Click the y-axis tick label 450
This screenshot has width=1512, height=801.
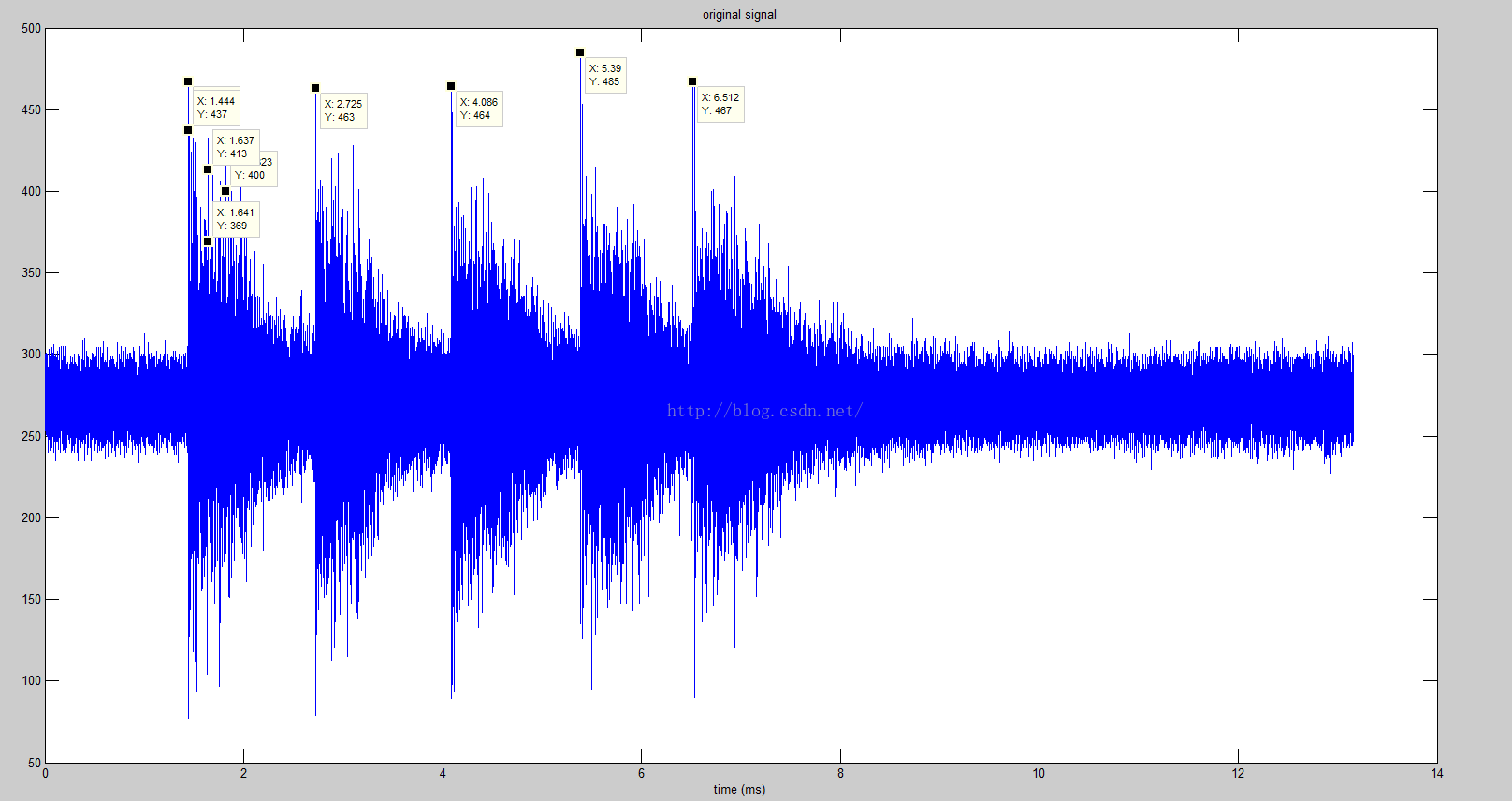(x=31, y=109)
